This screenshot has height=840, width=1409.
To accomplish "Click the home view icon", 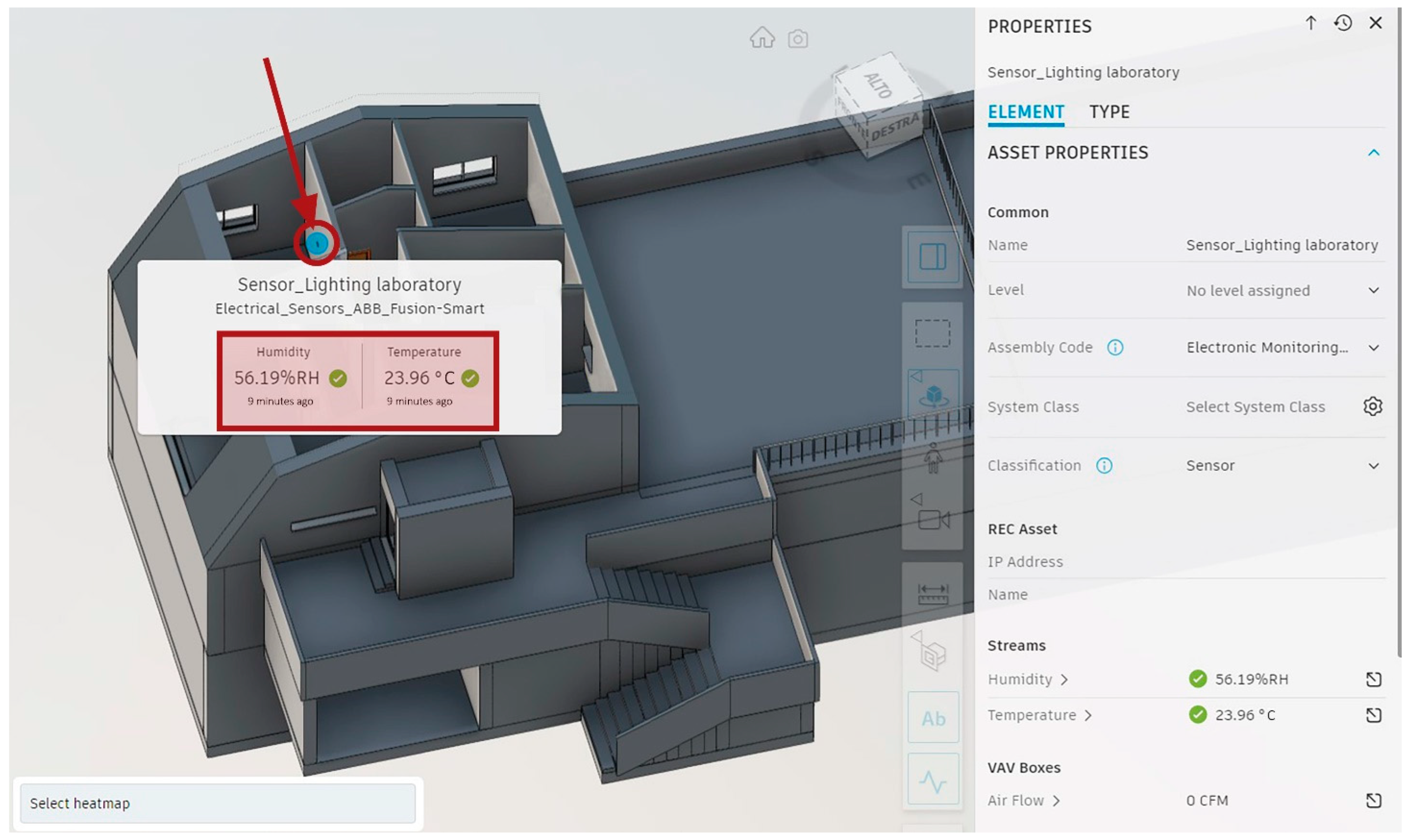I will coord(762,38).
